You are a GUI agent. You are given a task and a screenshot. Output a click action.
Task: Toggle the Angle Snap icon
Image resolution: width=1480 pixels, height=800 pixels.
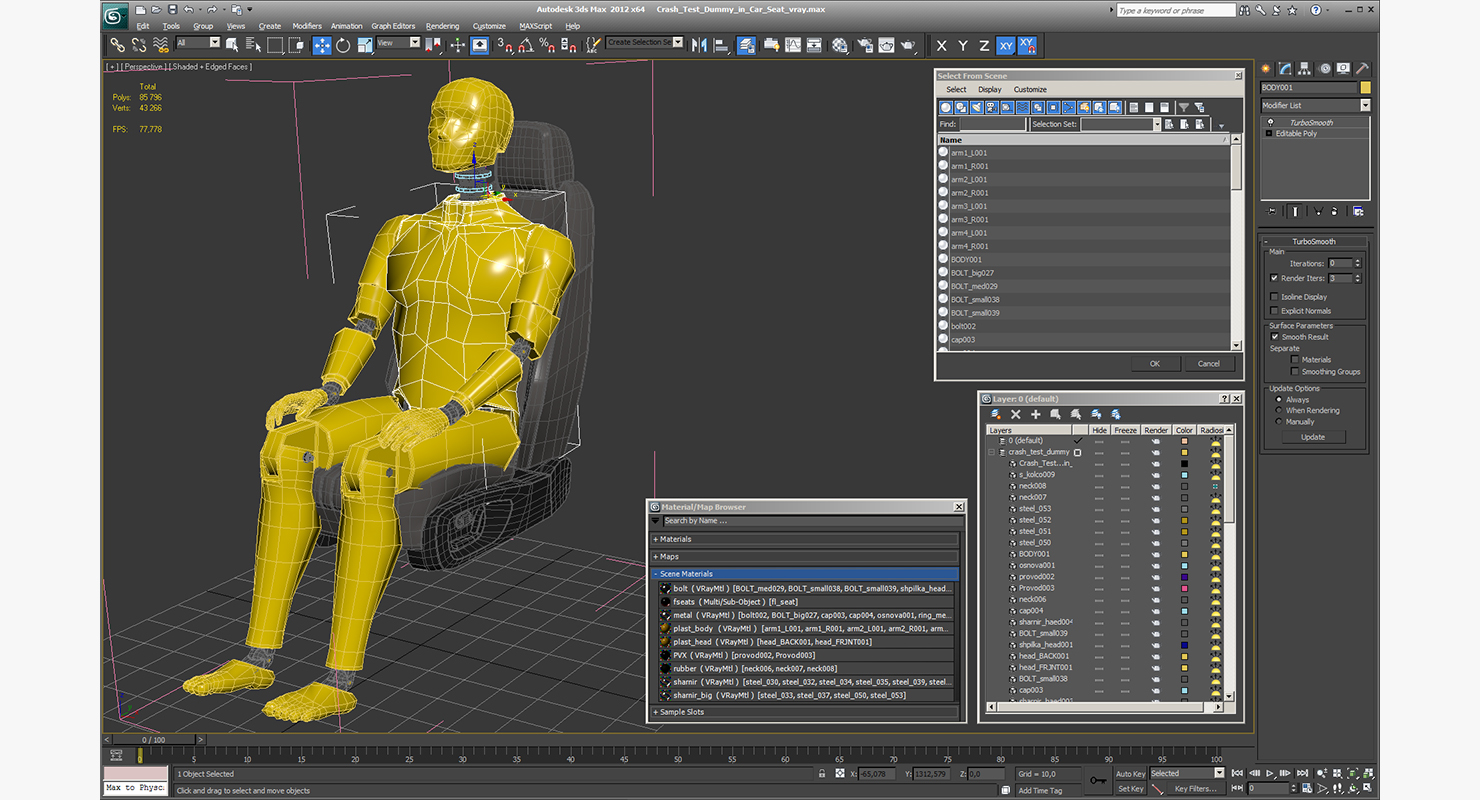(526, 45)
